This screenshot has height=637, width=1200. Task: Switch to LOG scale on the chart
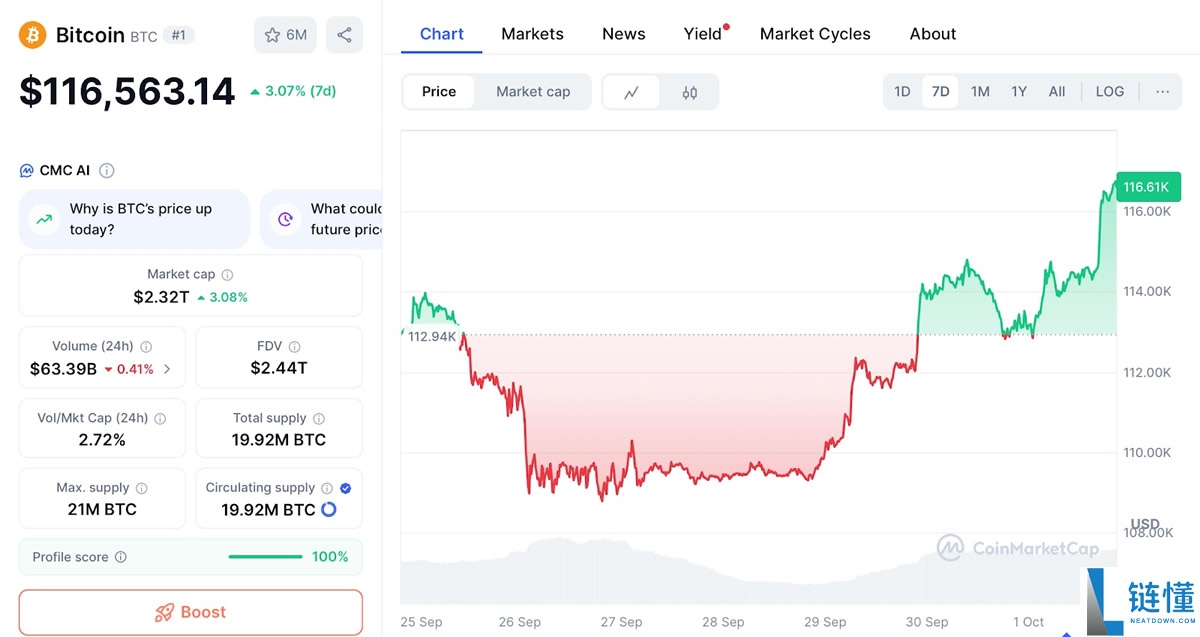1109,91
